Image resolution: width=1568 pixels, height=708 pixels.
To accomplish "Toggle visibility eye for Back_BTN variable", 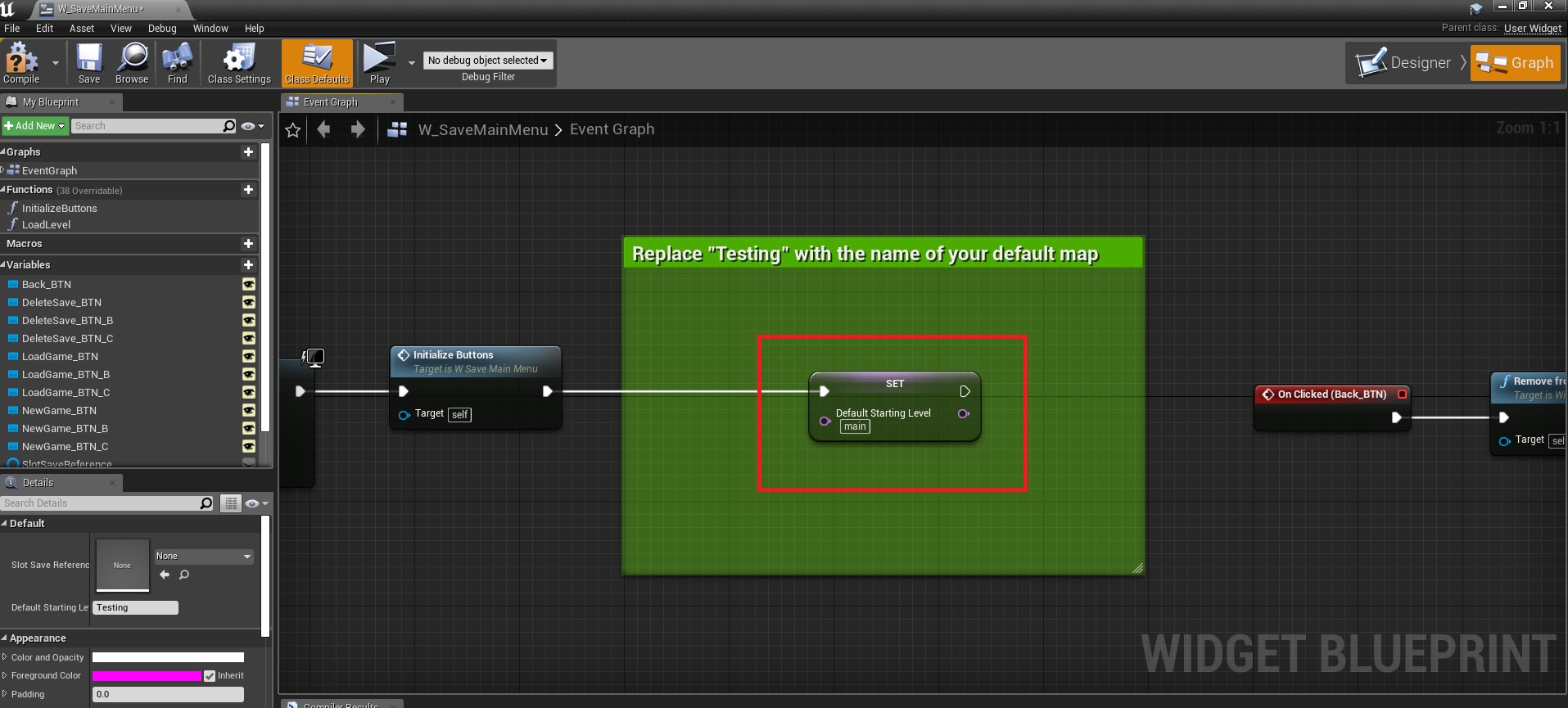I will pyautogui.click(x=249, y=285).
